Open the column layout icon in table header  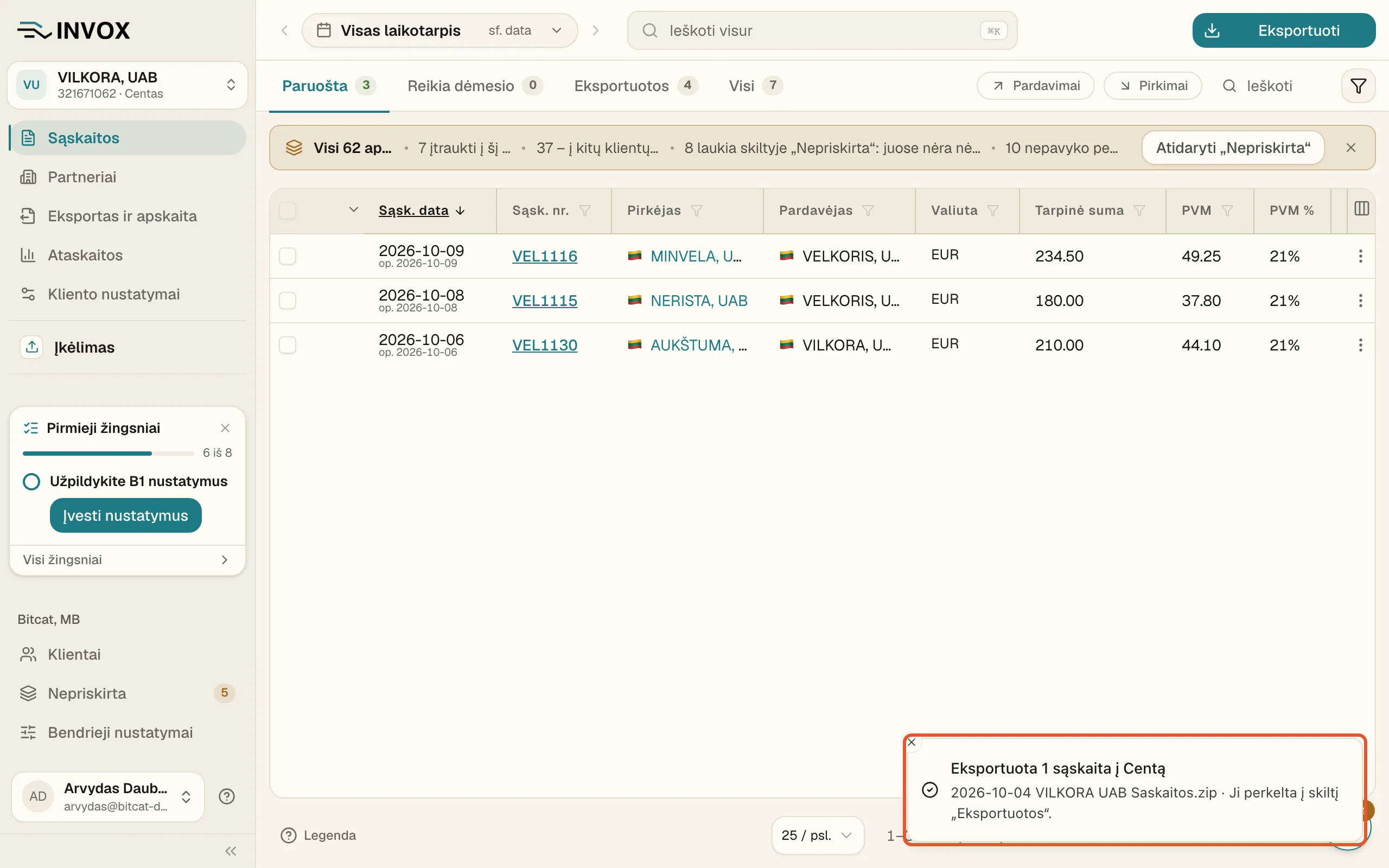[1361, 209]
